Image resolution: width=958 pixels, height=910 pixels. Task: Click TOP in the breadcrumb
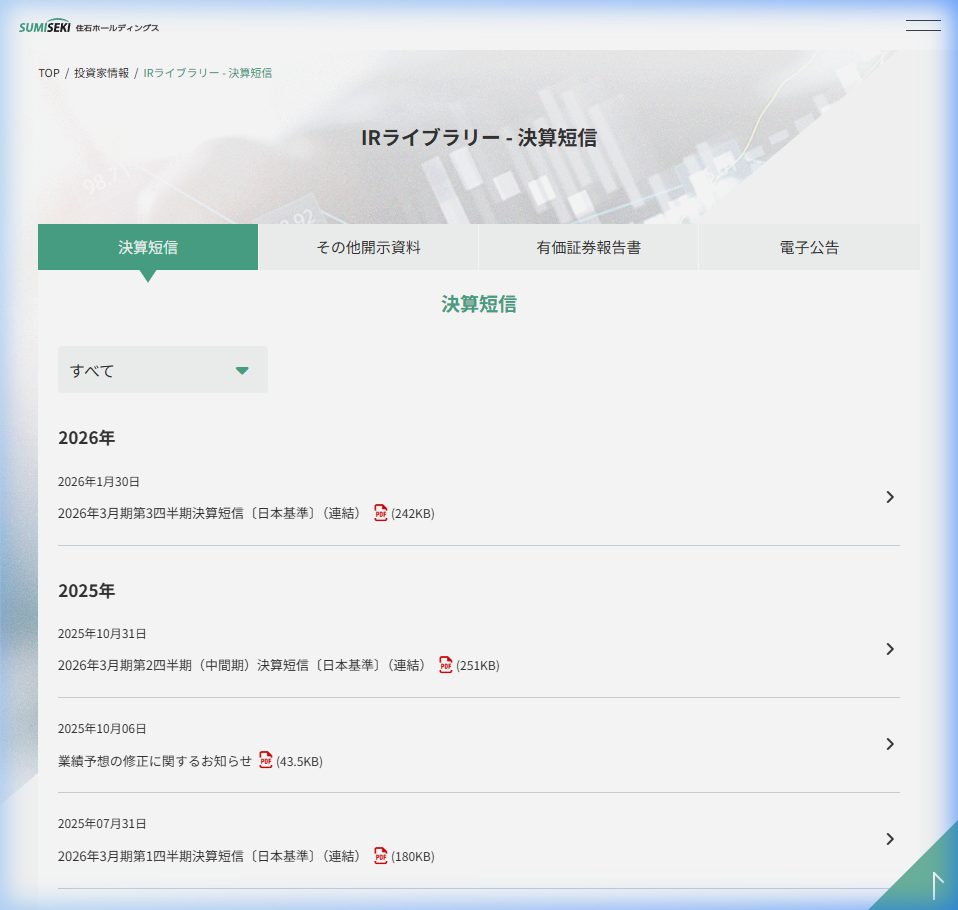click(x=46, y=73)
